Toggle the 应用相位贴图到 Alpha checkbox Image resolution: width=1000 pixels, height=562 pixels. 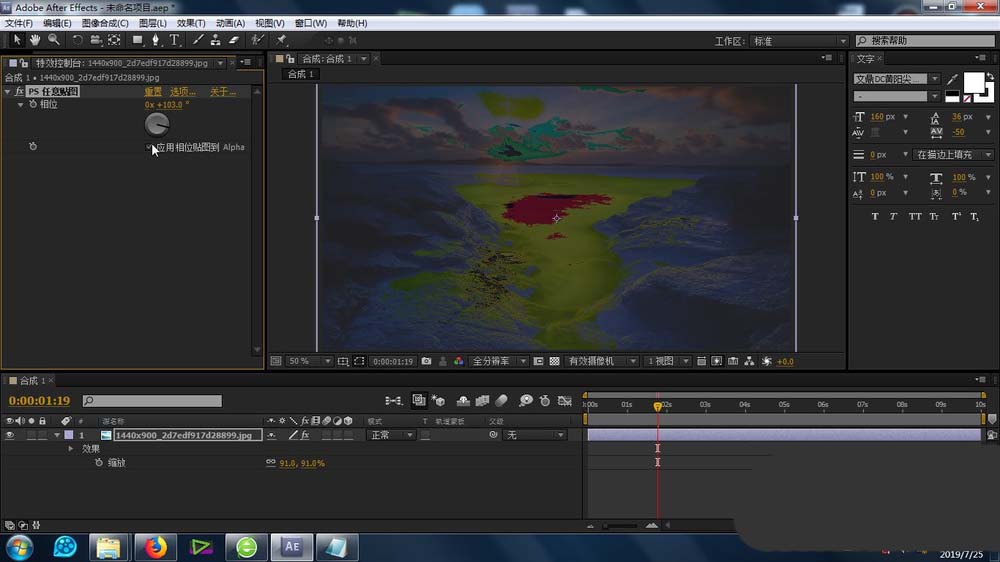point(150,147)
